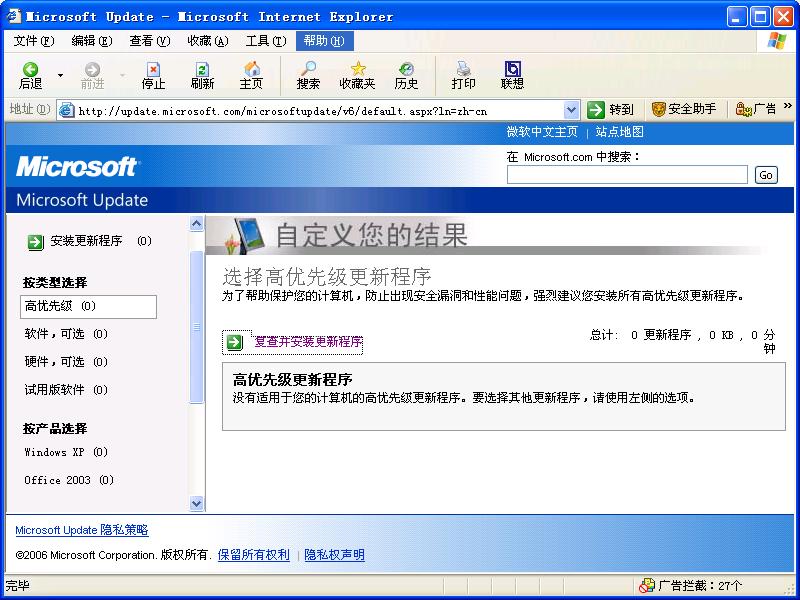This screenshot has width=800, height=600.
Task: Click the sidebar scroll up arrow
Action: click(x=196, y=223)
